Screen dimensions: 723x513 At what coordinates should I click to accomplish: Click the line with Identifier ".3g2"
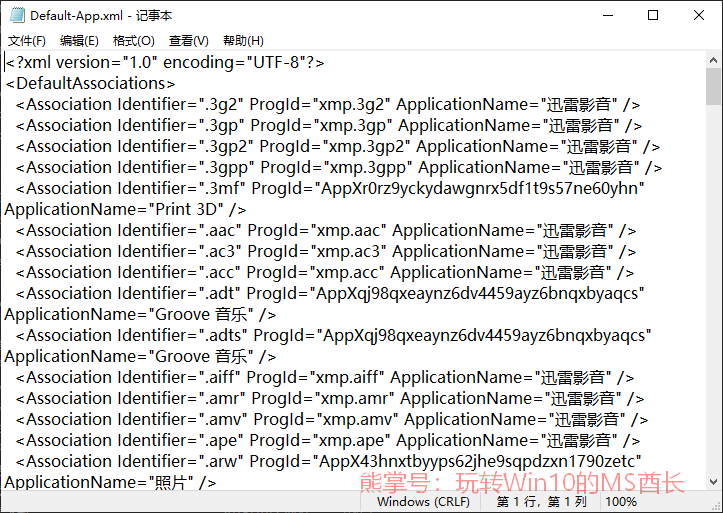coord(328,105)
